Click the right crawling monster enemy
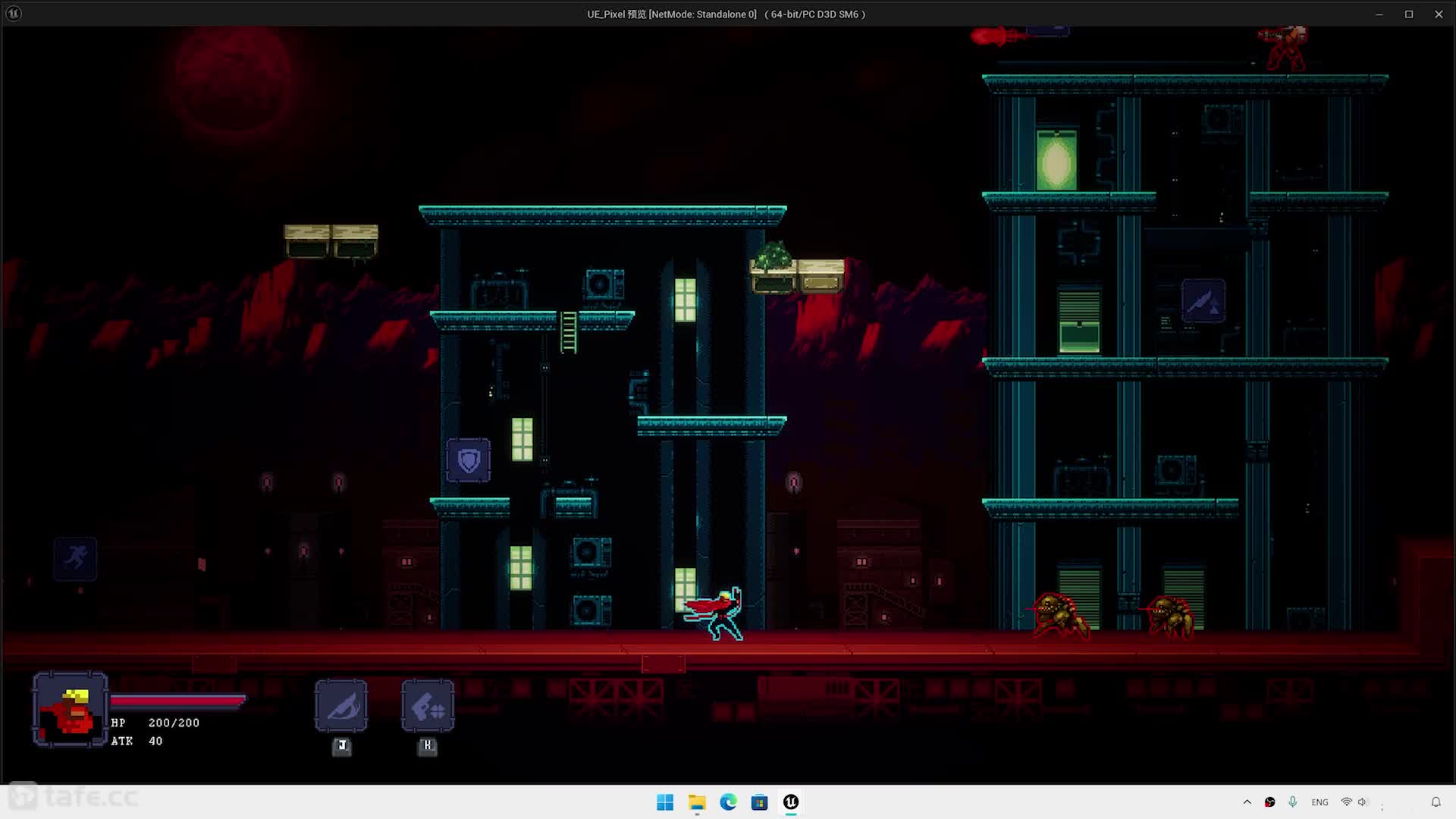 point(1171,617)
